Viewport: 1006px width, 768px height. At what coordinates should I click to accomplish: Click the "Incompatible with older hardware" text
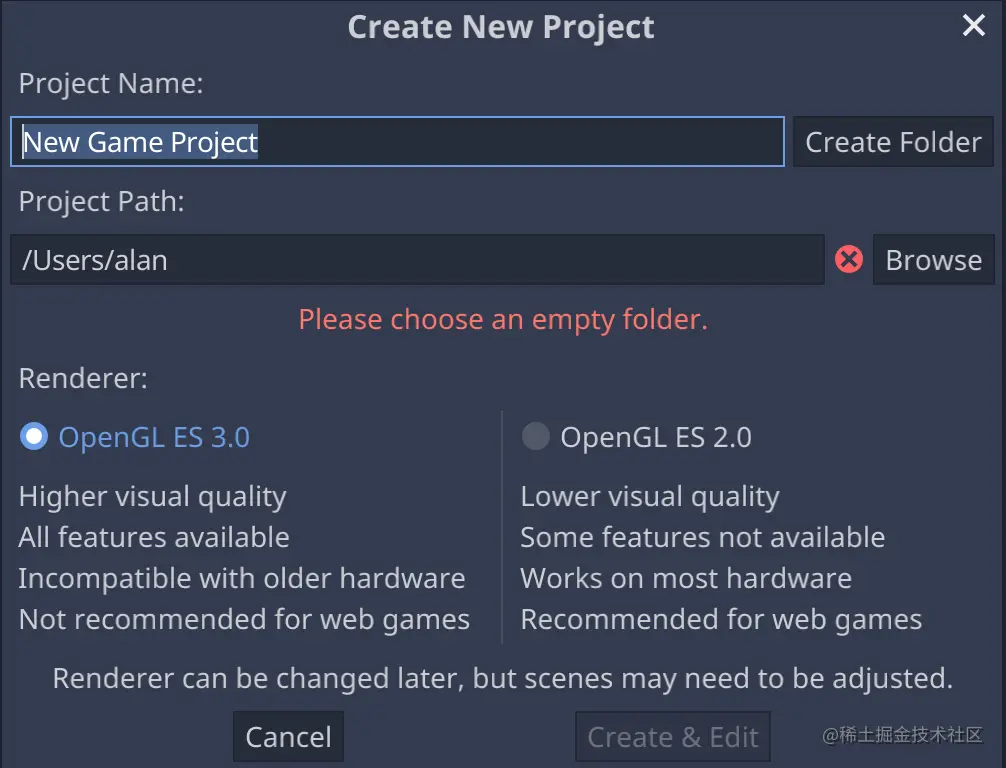[242, 579]
